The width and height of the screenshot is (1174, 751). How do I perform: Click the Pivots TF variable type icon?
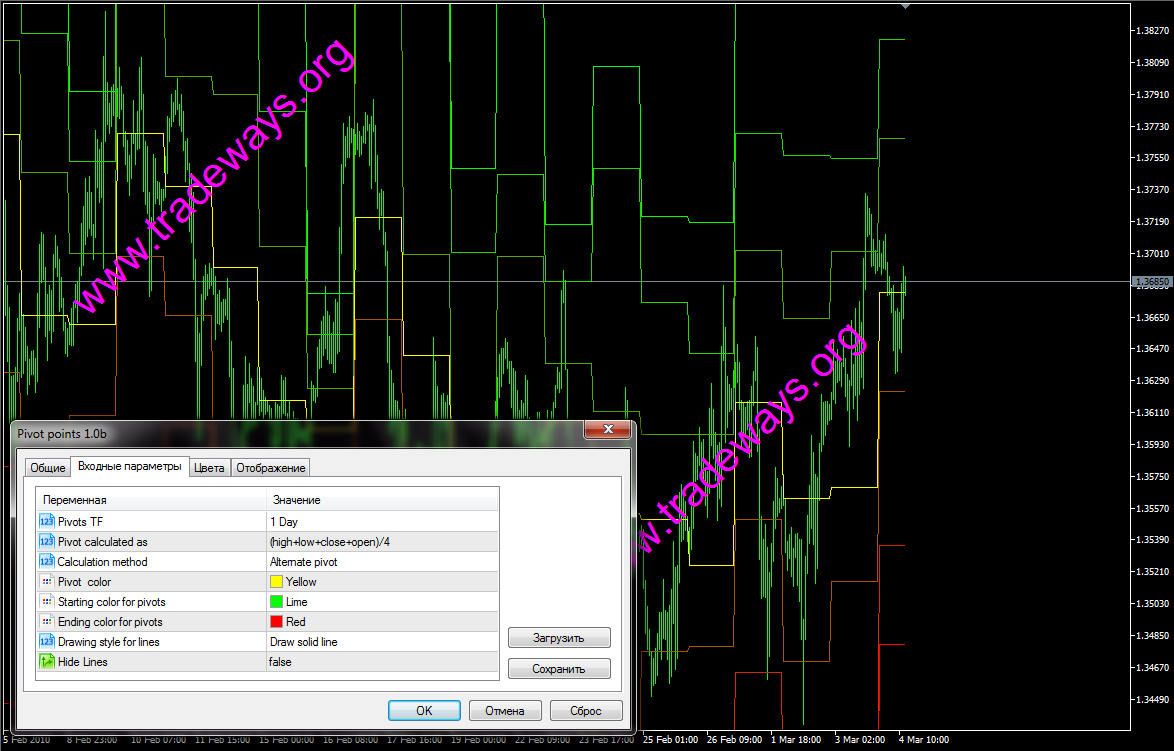click(x=46, y=521)
